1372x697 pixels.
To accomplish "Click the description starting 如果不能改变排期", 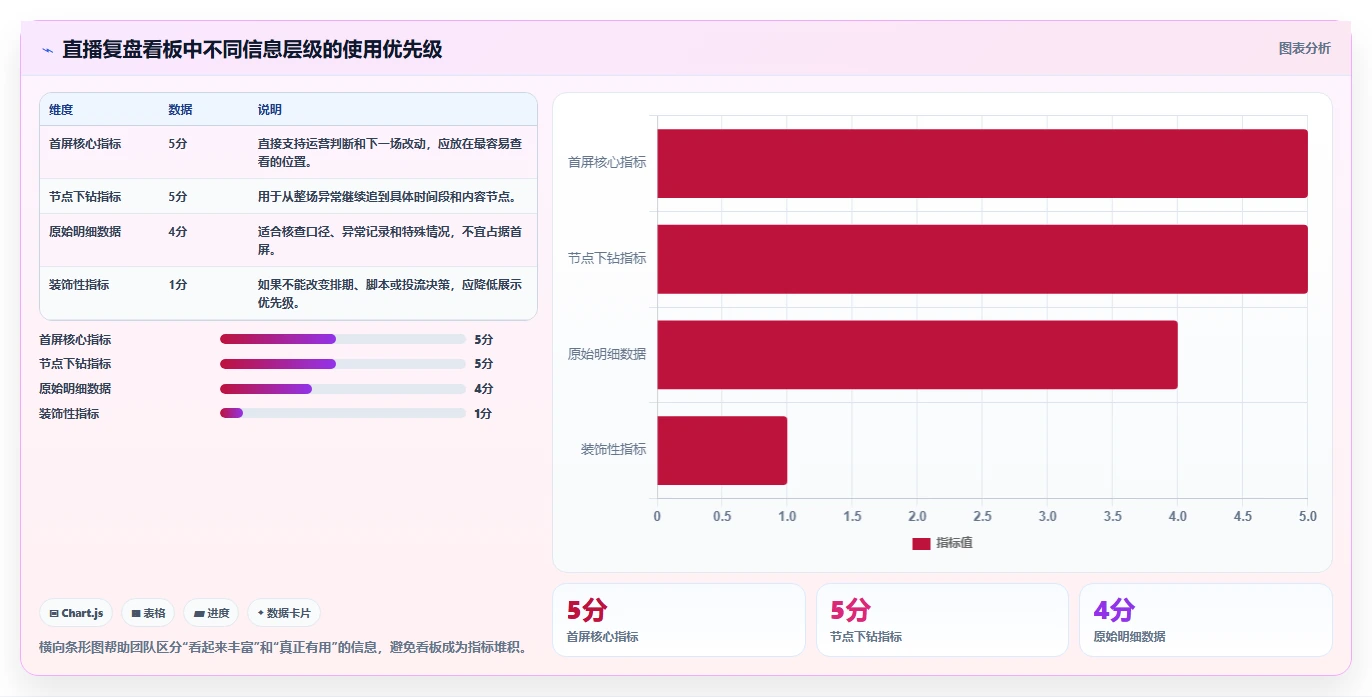I will [x=390, y=294].
